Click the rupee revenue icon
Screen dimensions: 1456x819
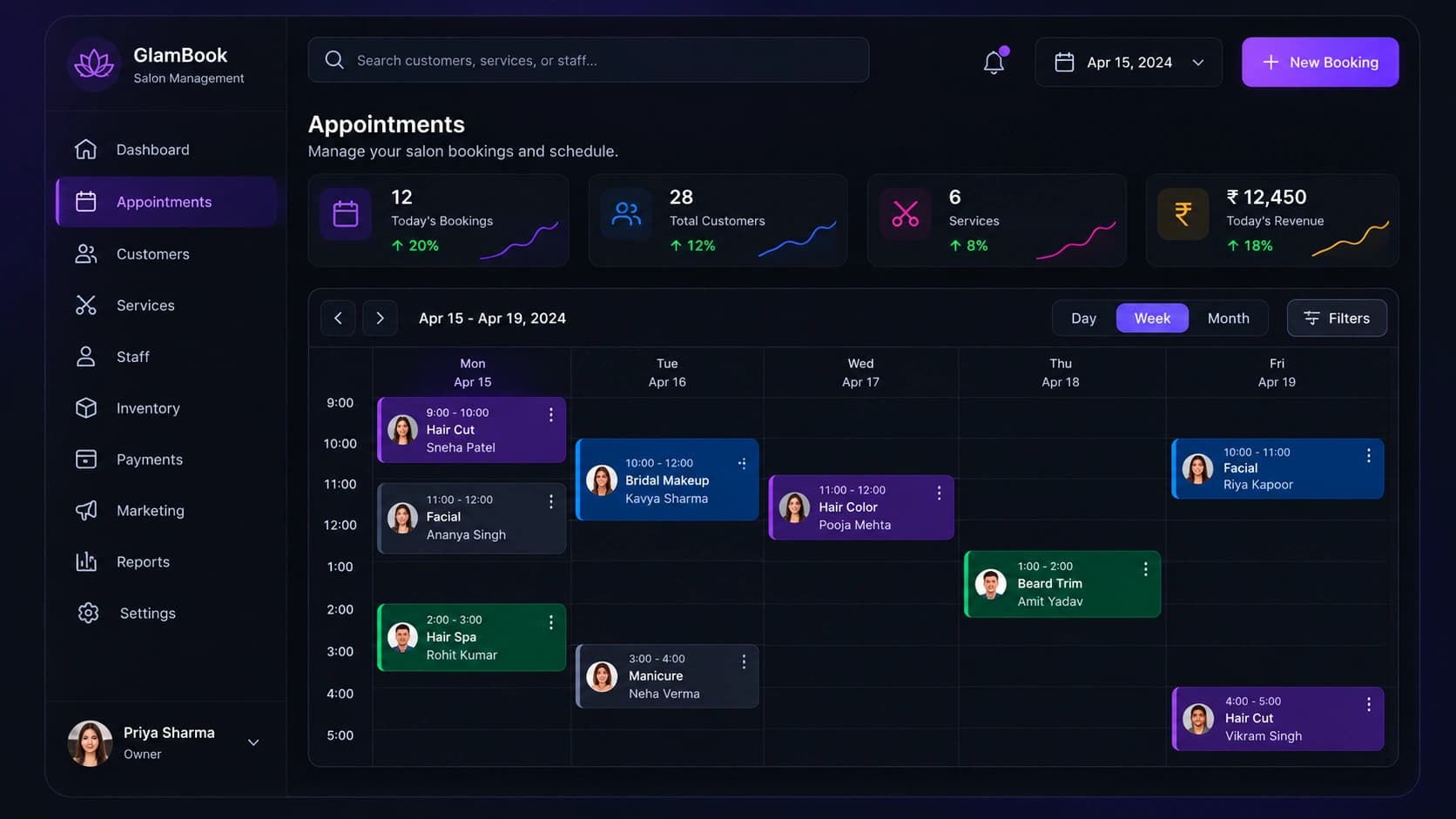[1183, 213]
